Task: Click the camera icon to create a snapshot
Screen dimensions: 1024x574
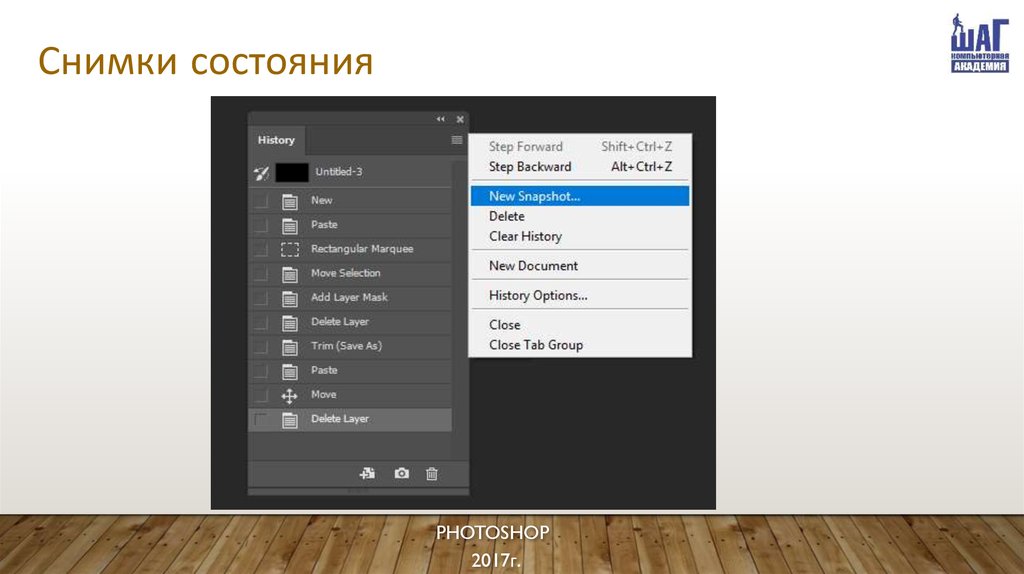Action: (402, 474)
